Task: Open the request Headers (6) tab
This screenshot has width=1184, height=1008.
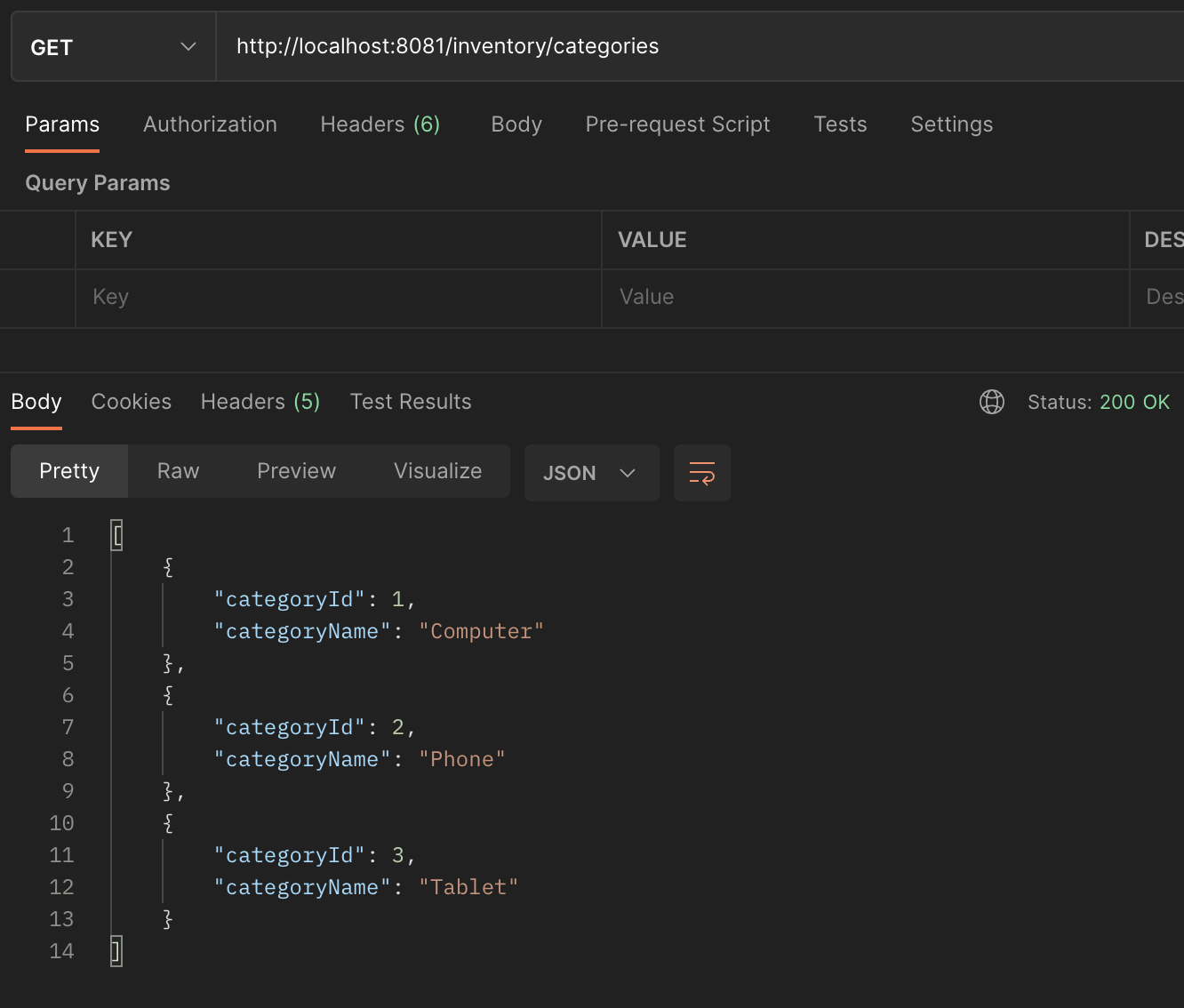Action: [380, 124]
